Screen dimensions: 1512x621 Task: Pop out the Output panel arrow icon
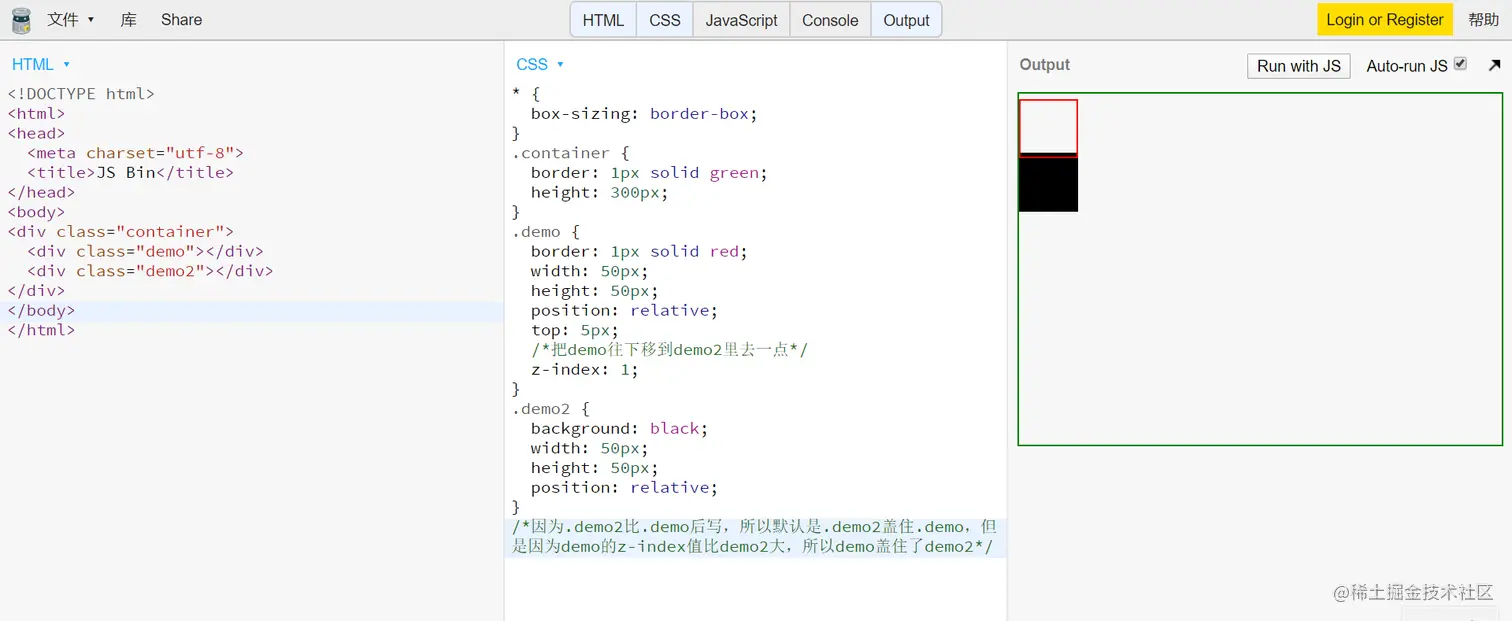[1494, 65]
